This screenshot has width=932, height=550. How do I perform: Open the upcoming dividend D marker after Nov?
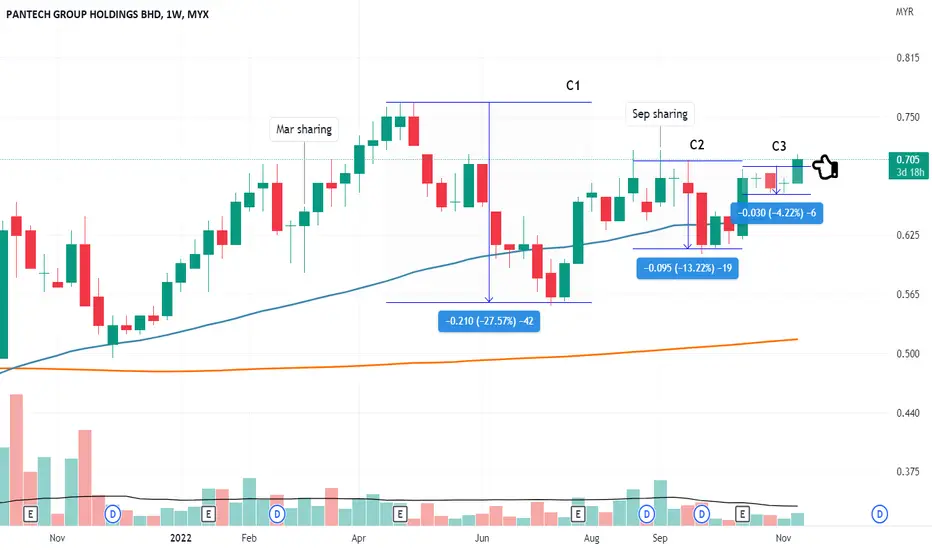880,514
